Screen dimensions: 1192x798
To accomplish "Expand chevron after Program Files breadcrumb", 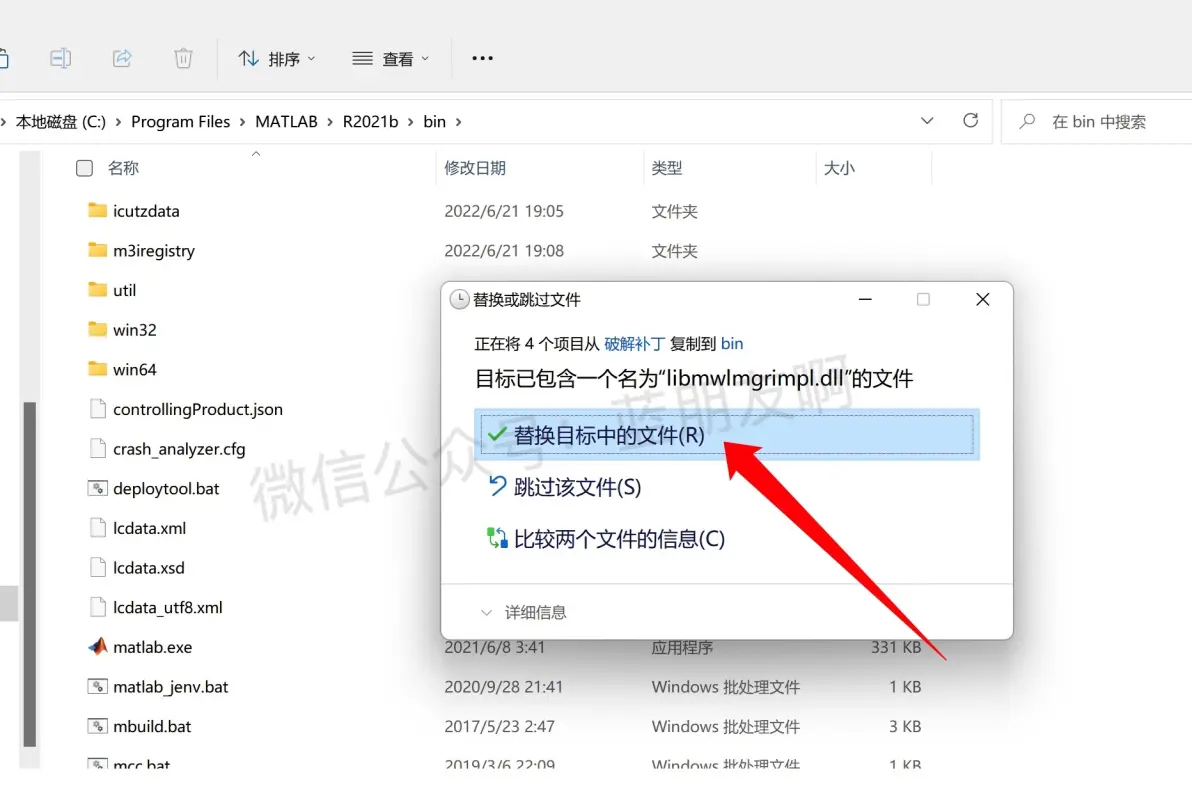I will [x=243, y=122].
